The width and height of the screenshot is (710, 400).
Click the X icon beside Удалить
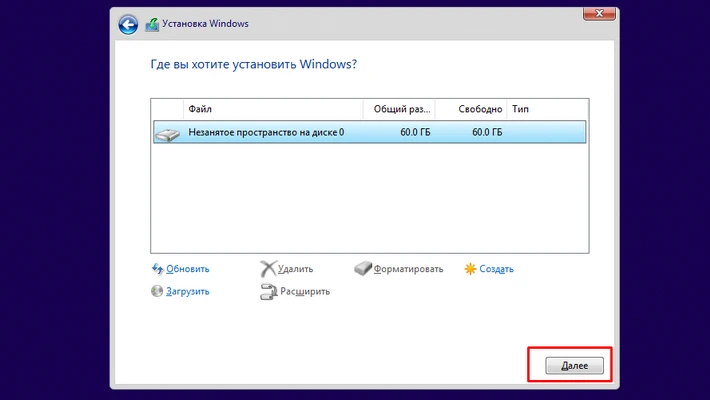tap(268, 269)
